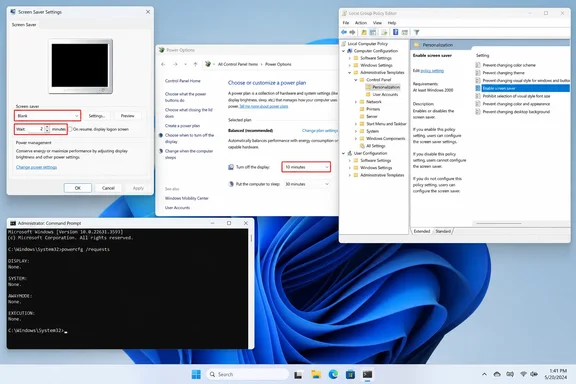576x384 pixels.
Task: Open File Explorer from the taskbar
Action: tap(316, 374)
